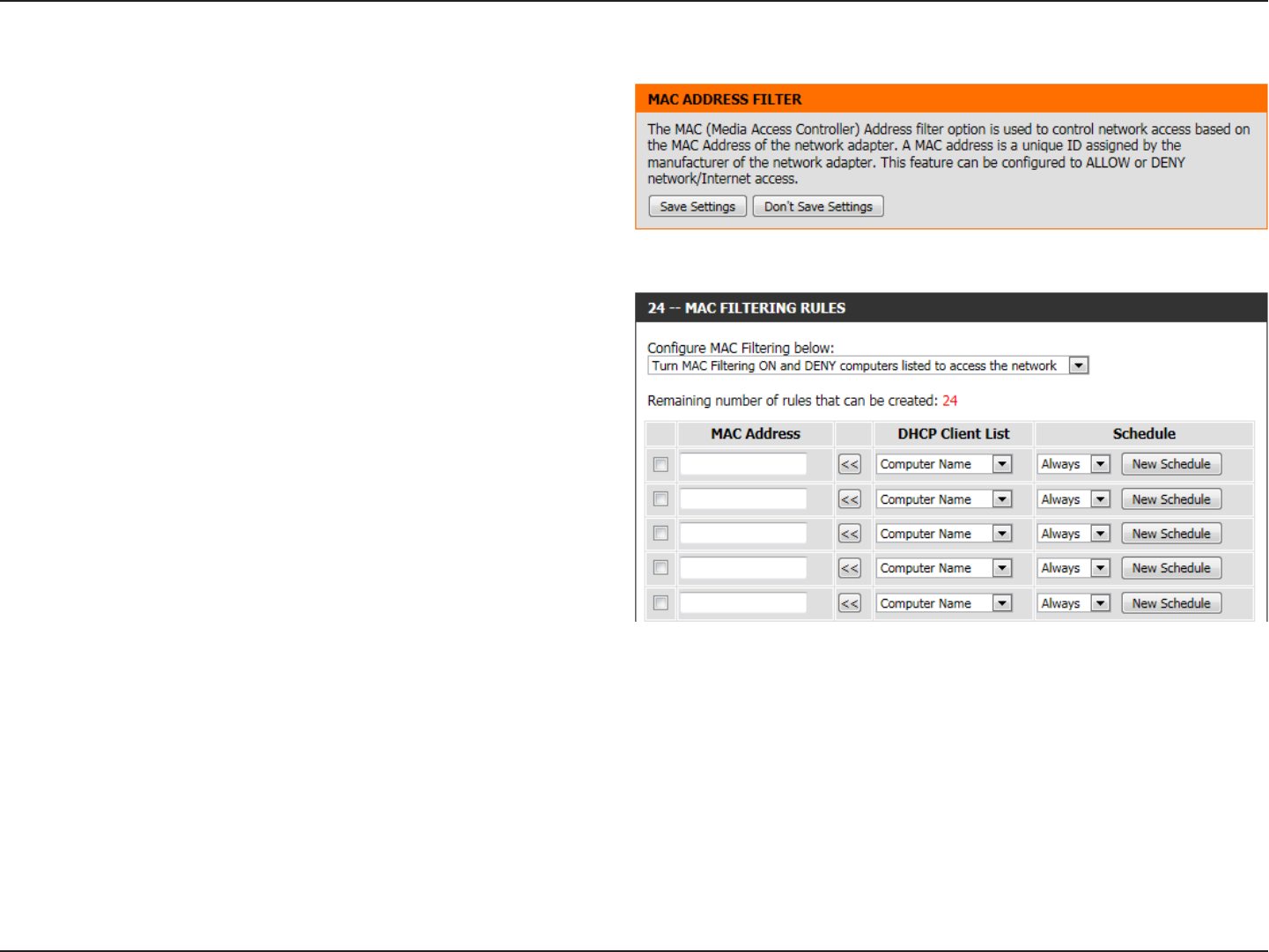This screenshot has width=1269, height=952.
Task: Click the DHCP Client List column header
Action: point(954,433)
